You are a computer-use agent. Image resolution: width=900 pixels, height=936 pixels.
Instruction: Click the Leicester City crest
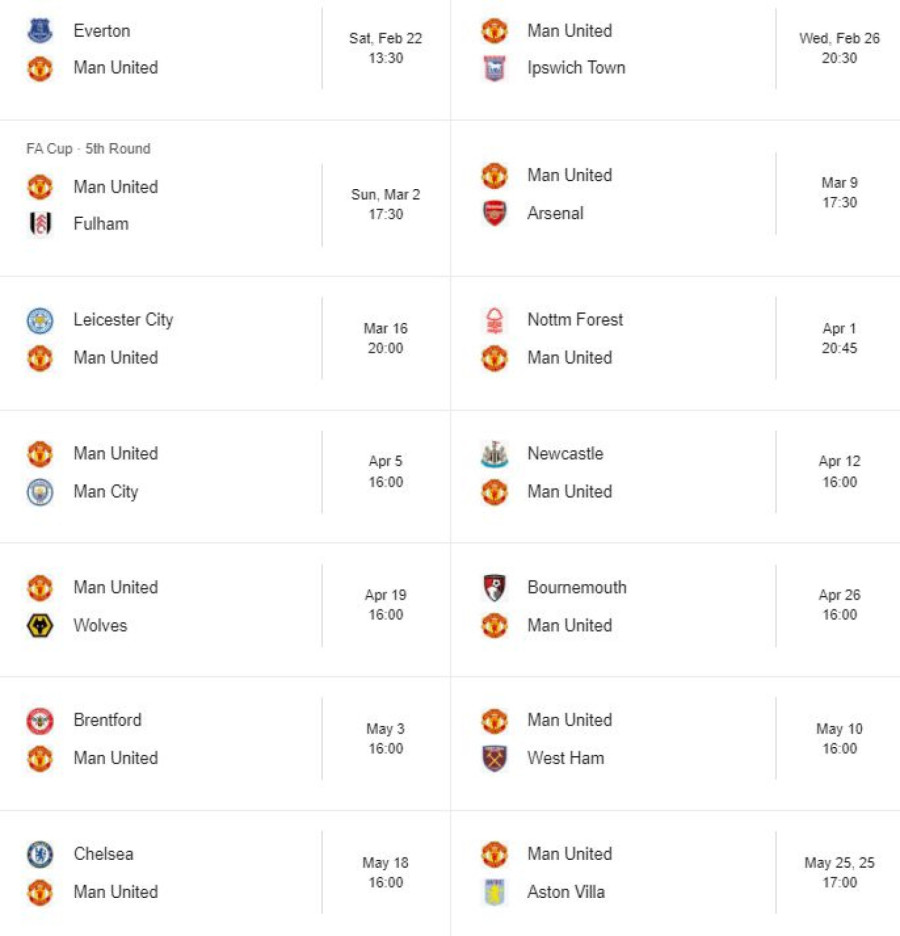tap(40, 320)
